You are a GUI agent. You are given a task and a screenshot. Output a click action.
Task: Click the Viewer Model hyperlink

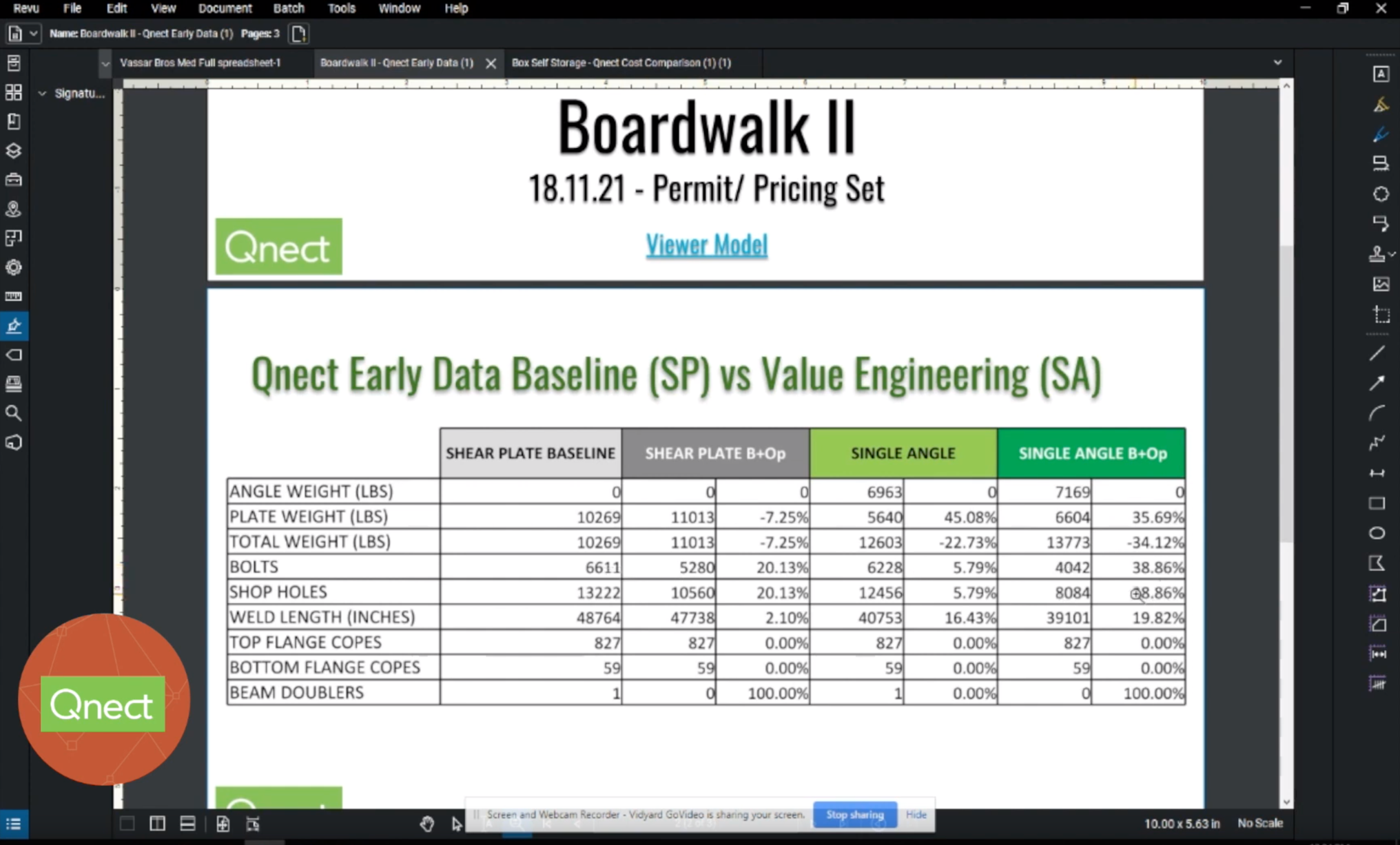[x=706, y=245]
